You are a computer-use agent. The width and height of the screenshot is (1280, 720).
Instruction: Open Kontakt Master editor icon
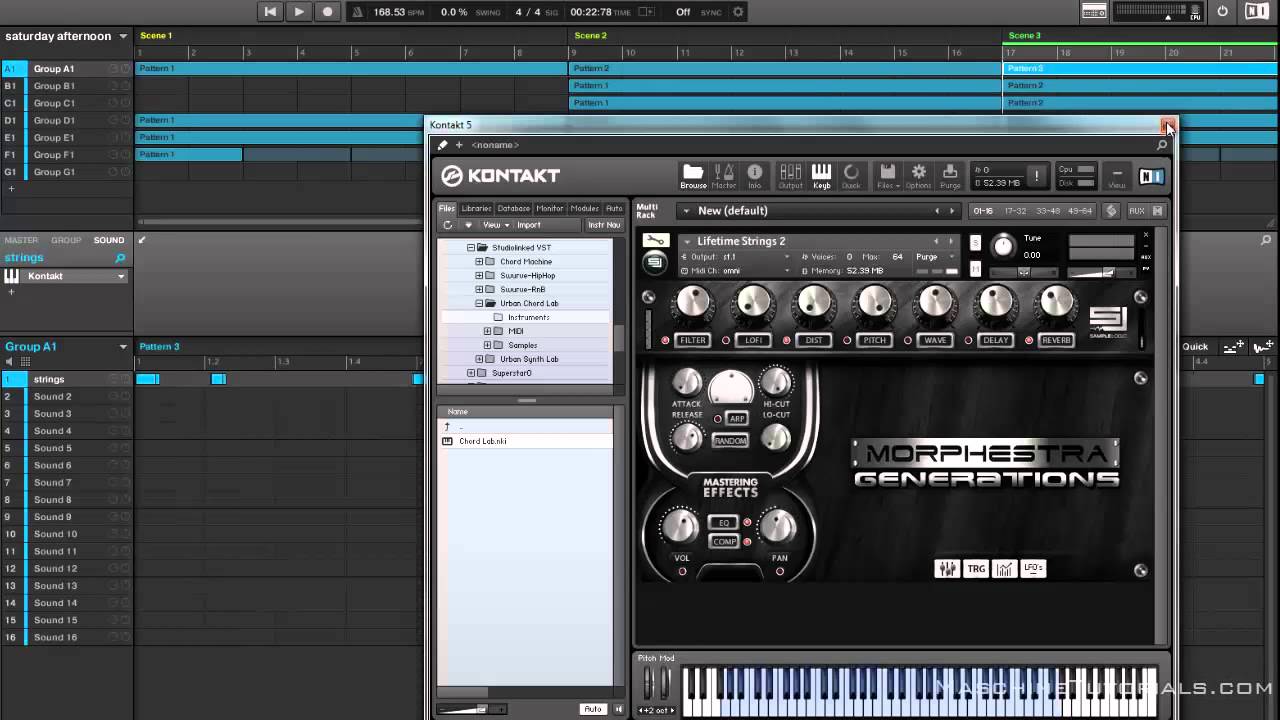coord(724,176)
